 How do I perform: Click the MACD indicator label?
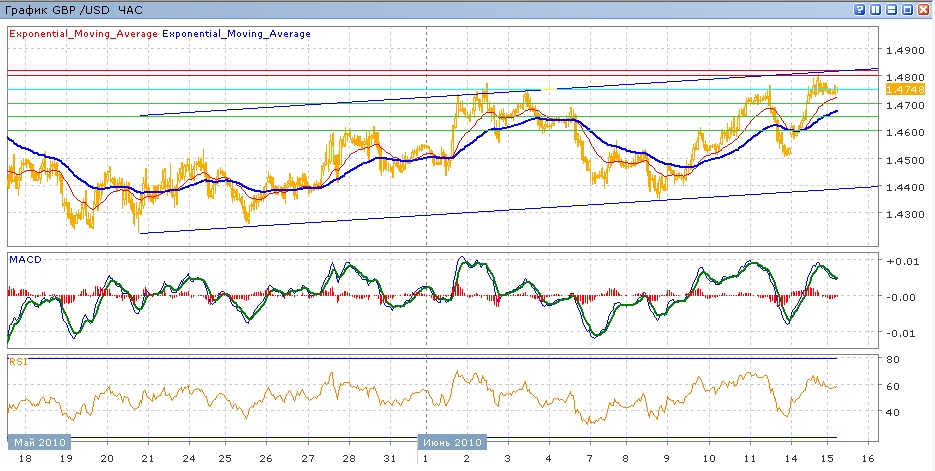pos(24,259)
